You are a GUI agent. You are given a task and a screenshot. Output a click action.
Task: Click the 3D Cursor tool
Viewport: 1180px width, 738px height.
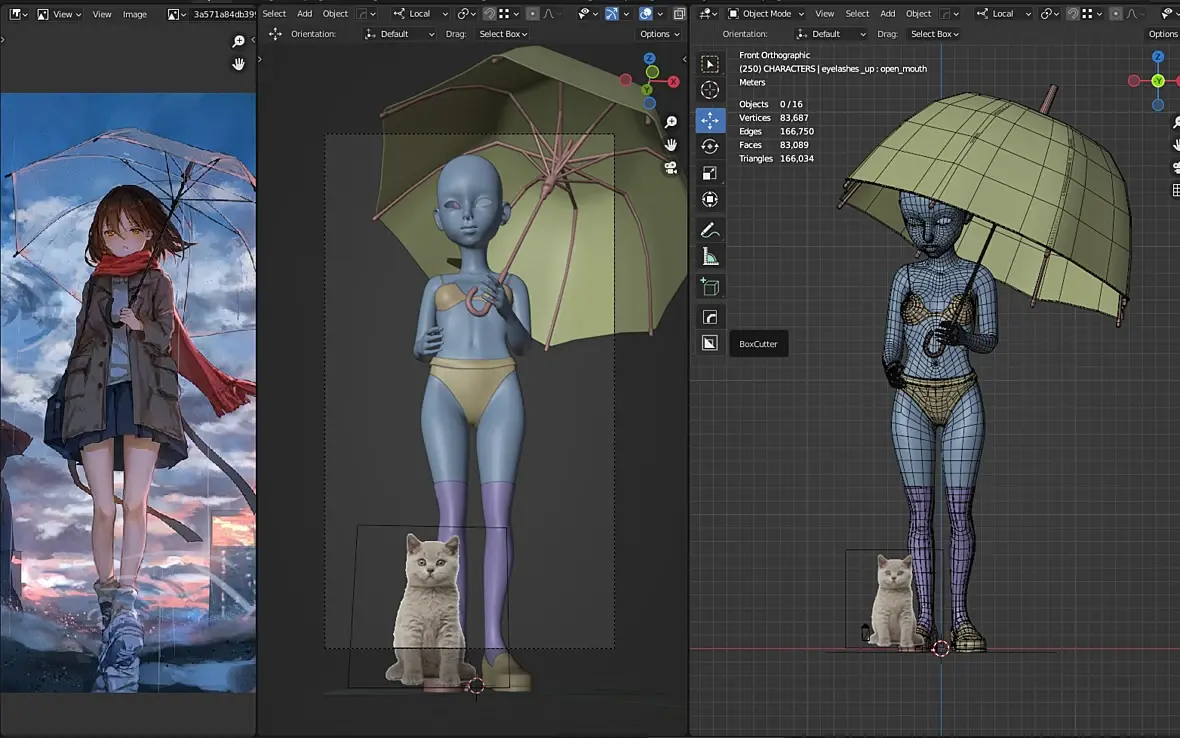[x=710, y=90]
